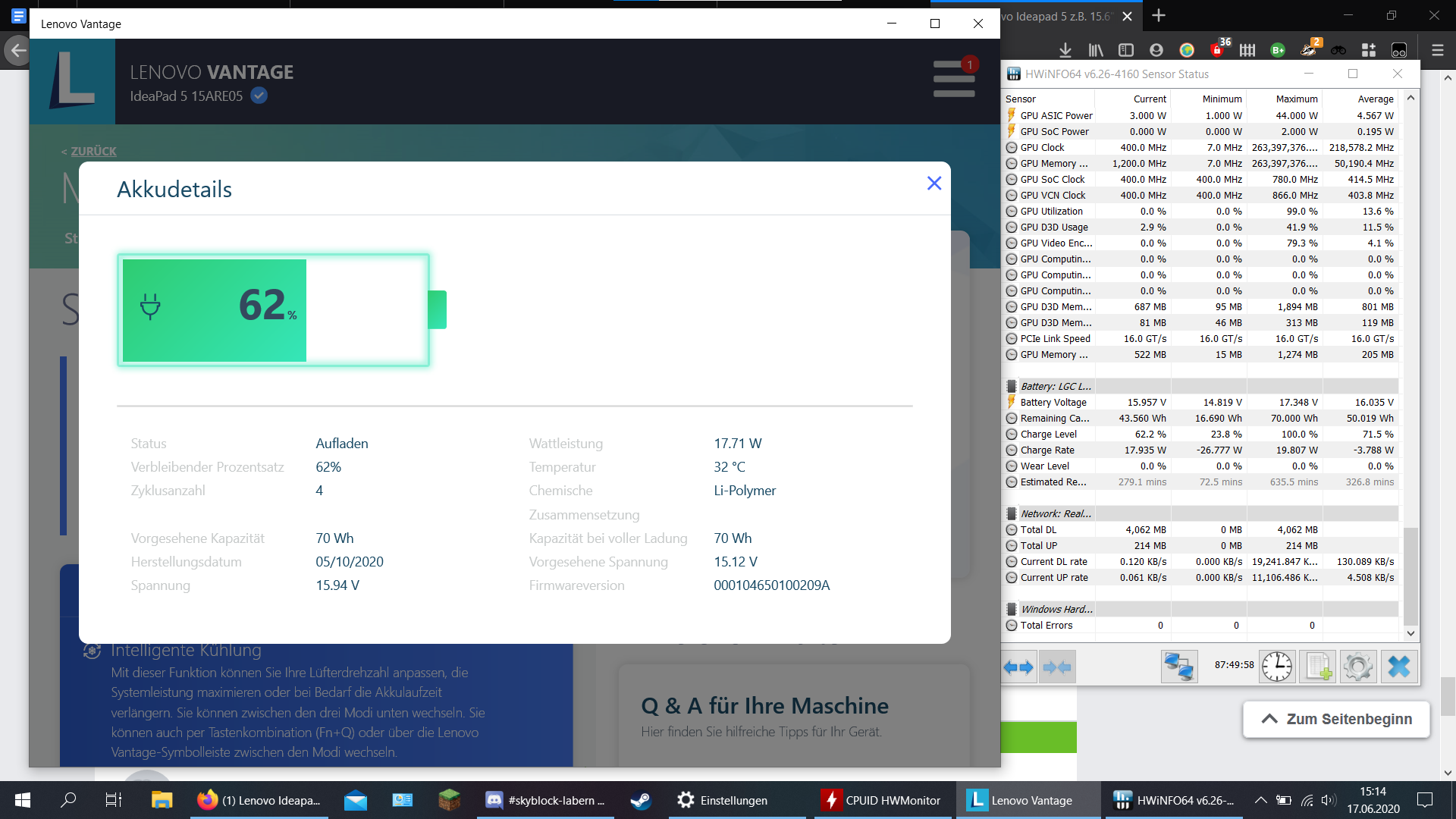The height and width of the screenshot is (819, 1456).
Task: Switch to CPUID HWMonitor in taskbar
Action: (x=883, y=800)
